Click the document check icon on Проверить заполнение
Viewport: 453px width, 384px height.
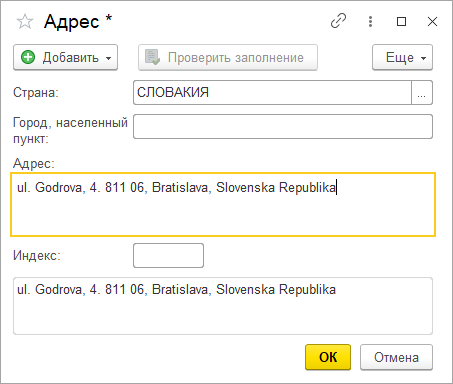click(153, 57)
